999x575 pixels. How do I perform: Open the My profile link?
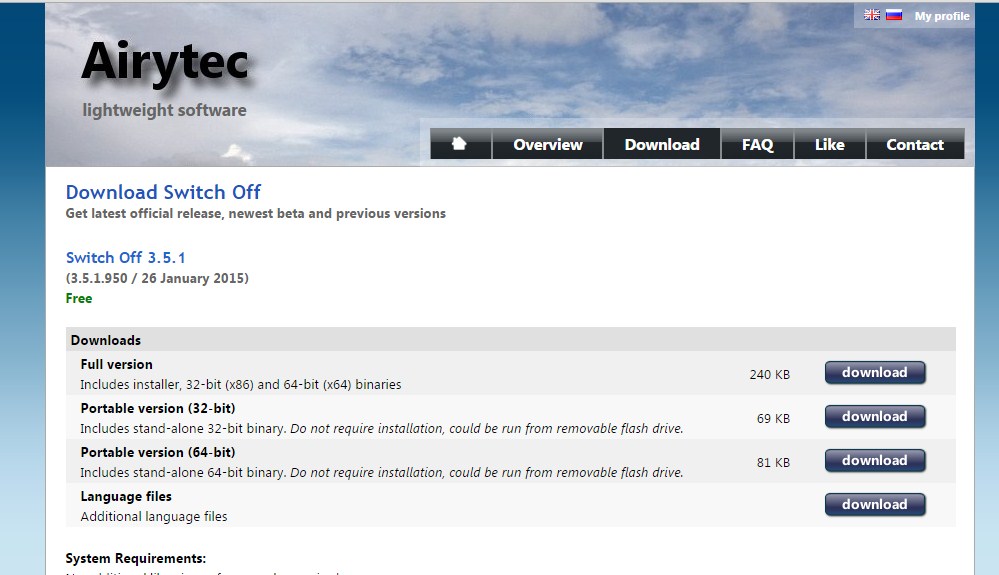coord(942,16)
